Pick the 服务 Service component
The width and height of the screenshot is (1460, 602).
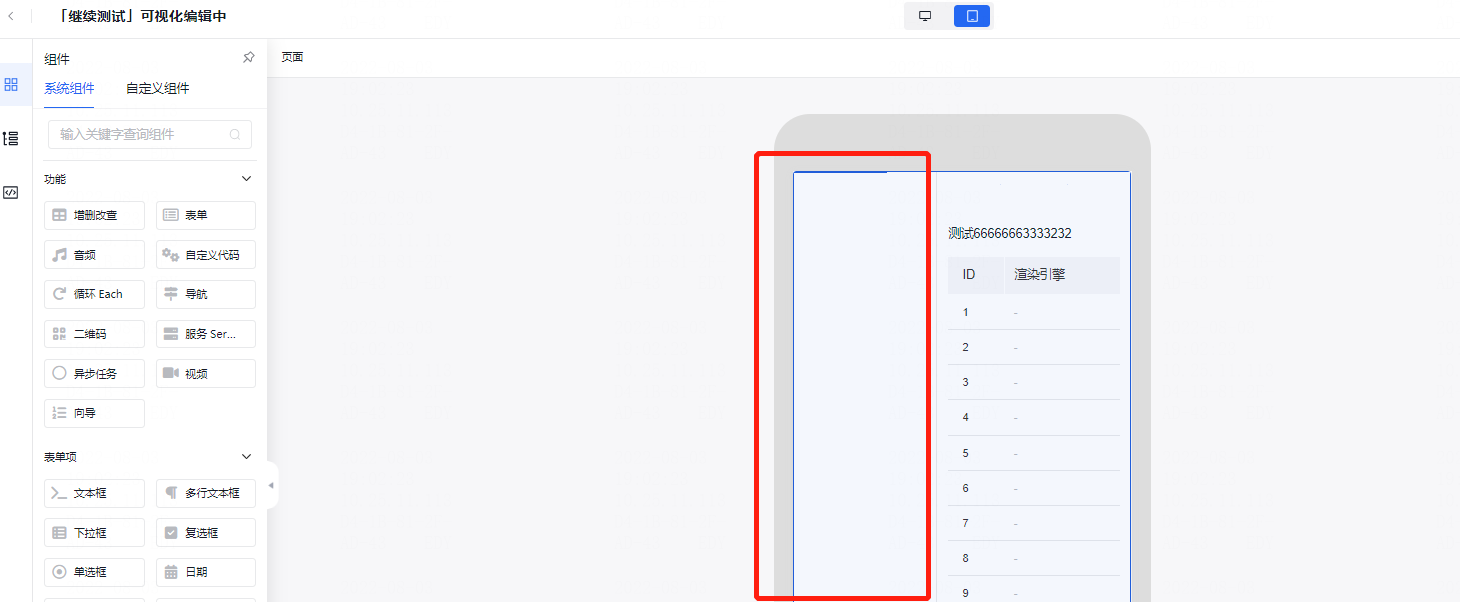pyautogui.click(x=206, y=334)
